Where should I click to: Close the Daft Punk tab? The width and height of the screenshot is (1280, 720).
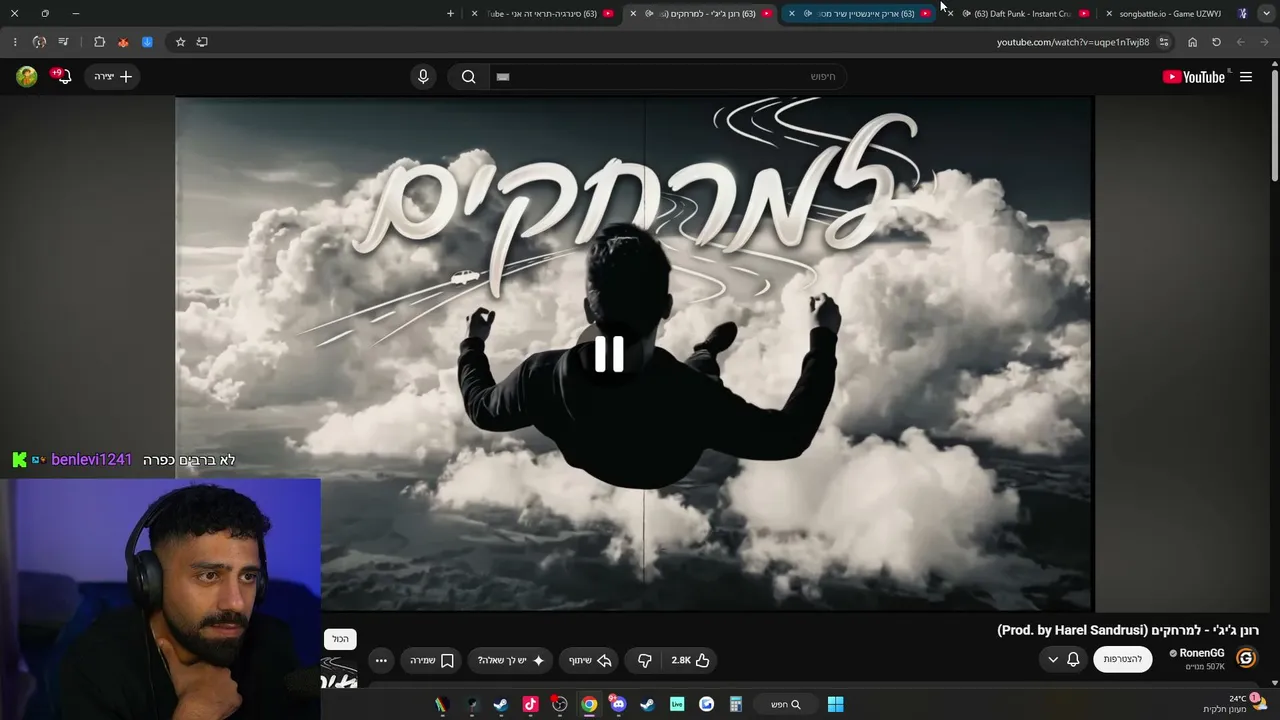950,14
